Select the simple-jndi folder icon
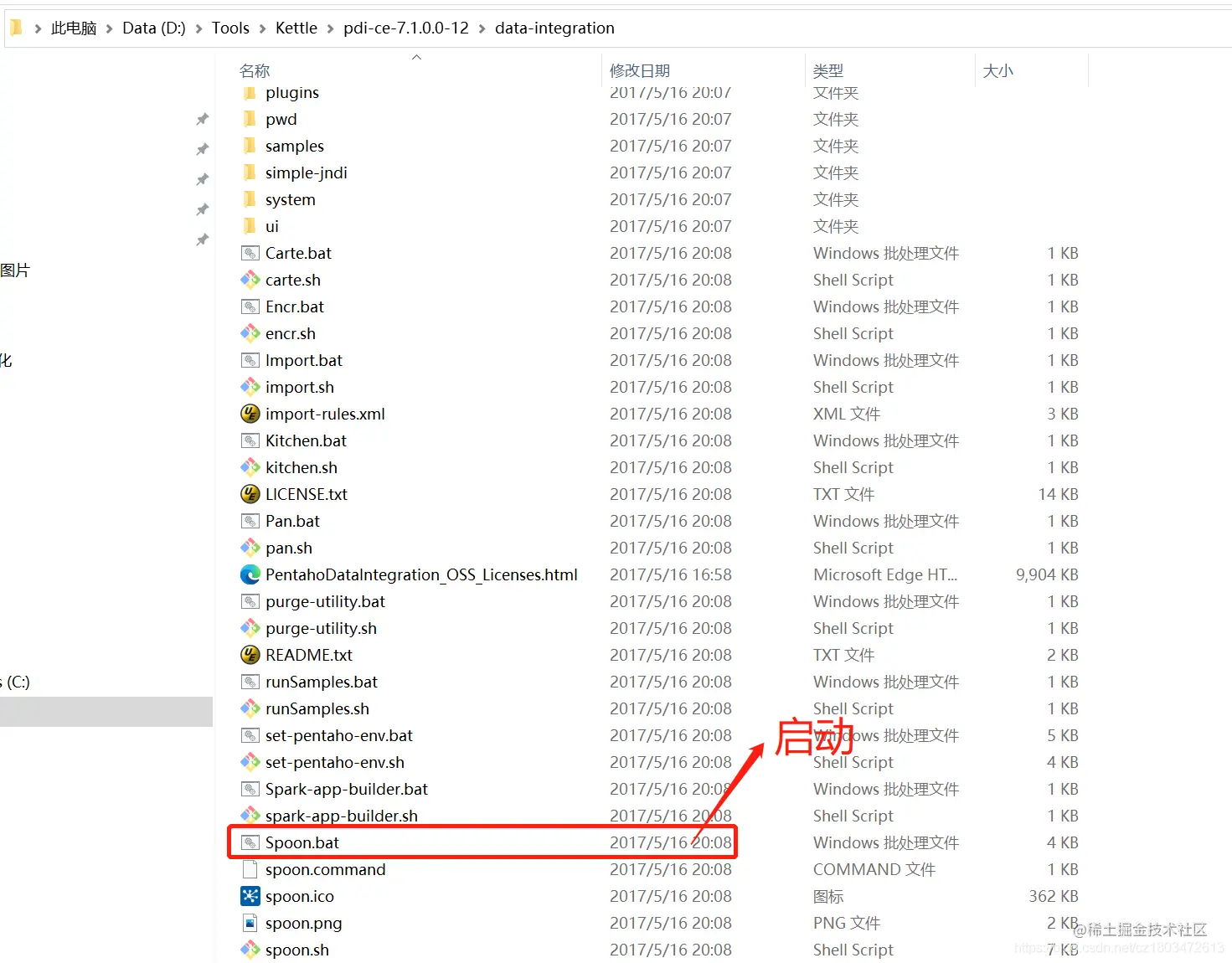Screen dimensions: 1232x963 [250, 173]
